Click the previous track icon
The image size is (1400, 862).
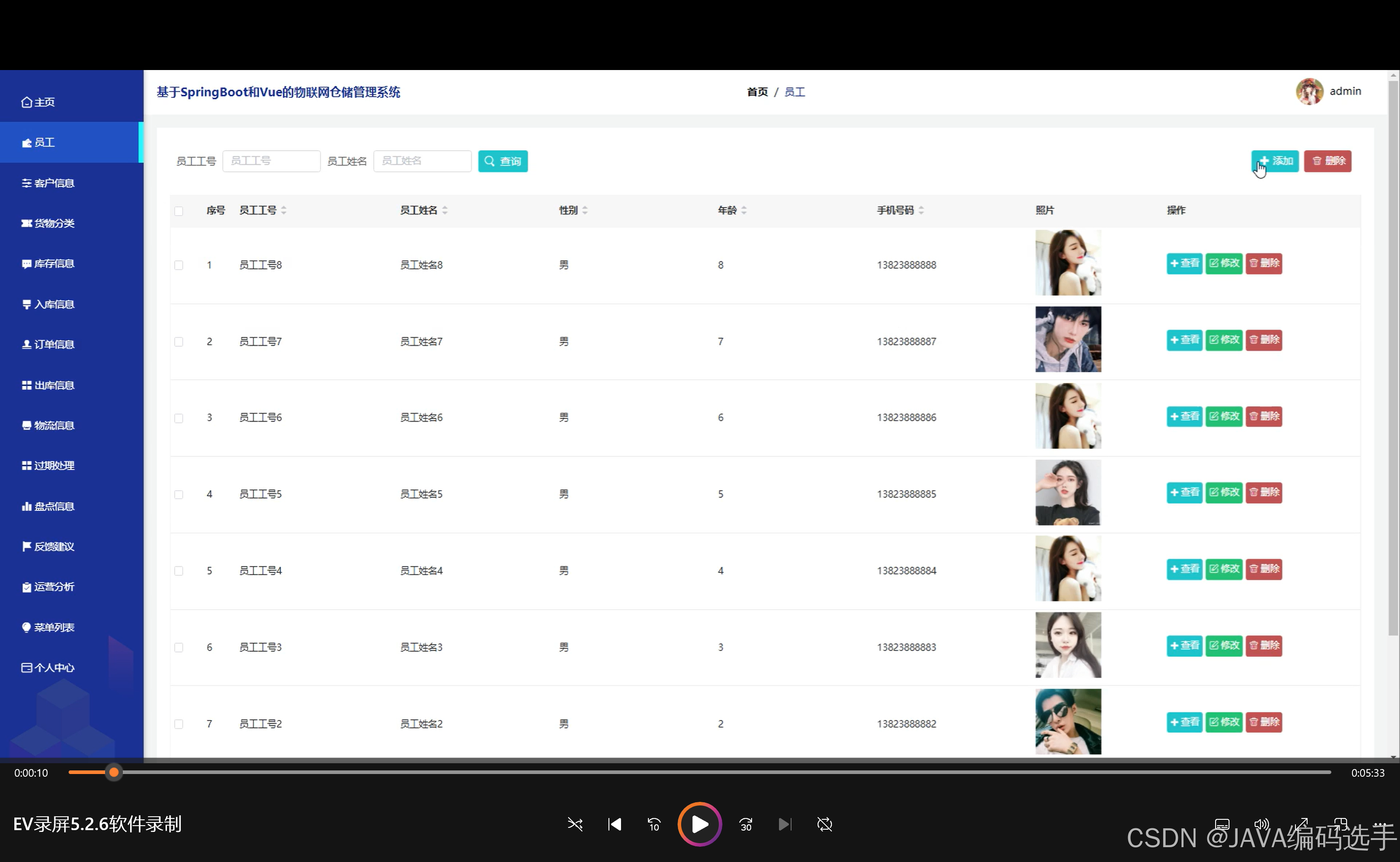(614, 824)
